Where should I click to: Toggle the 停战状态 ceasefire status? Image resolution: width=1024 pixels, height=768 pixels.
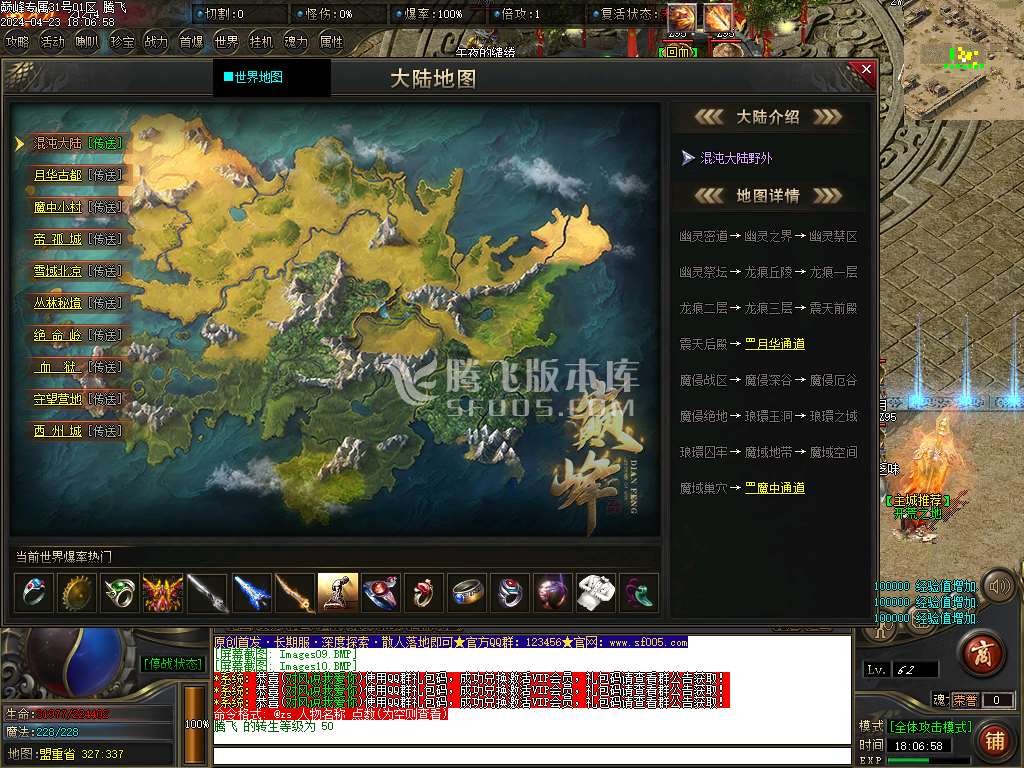point(173,663)
